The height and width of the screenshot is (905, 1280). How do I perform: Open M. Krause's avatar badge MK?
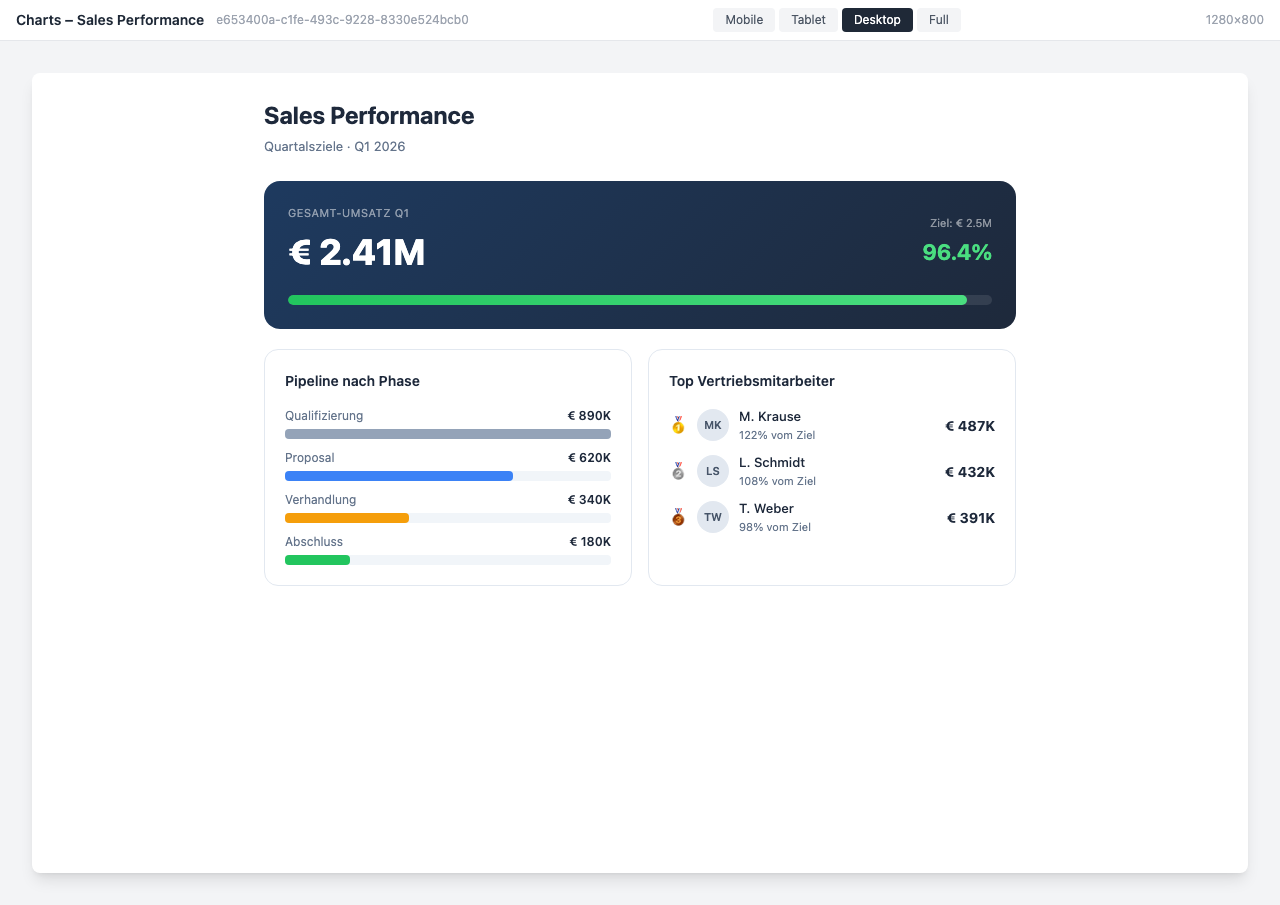pos(712,424)
